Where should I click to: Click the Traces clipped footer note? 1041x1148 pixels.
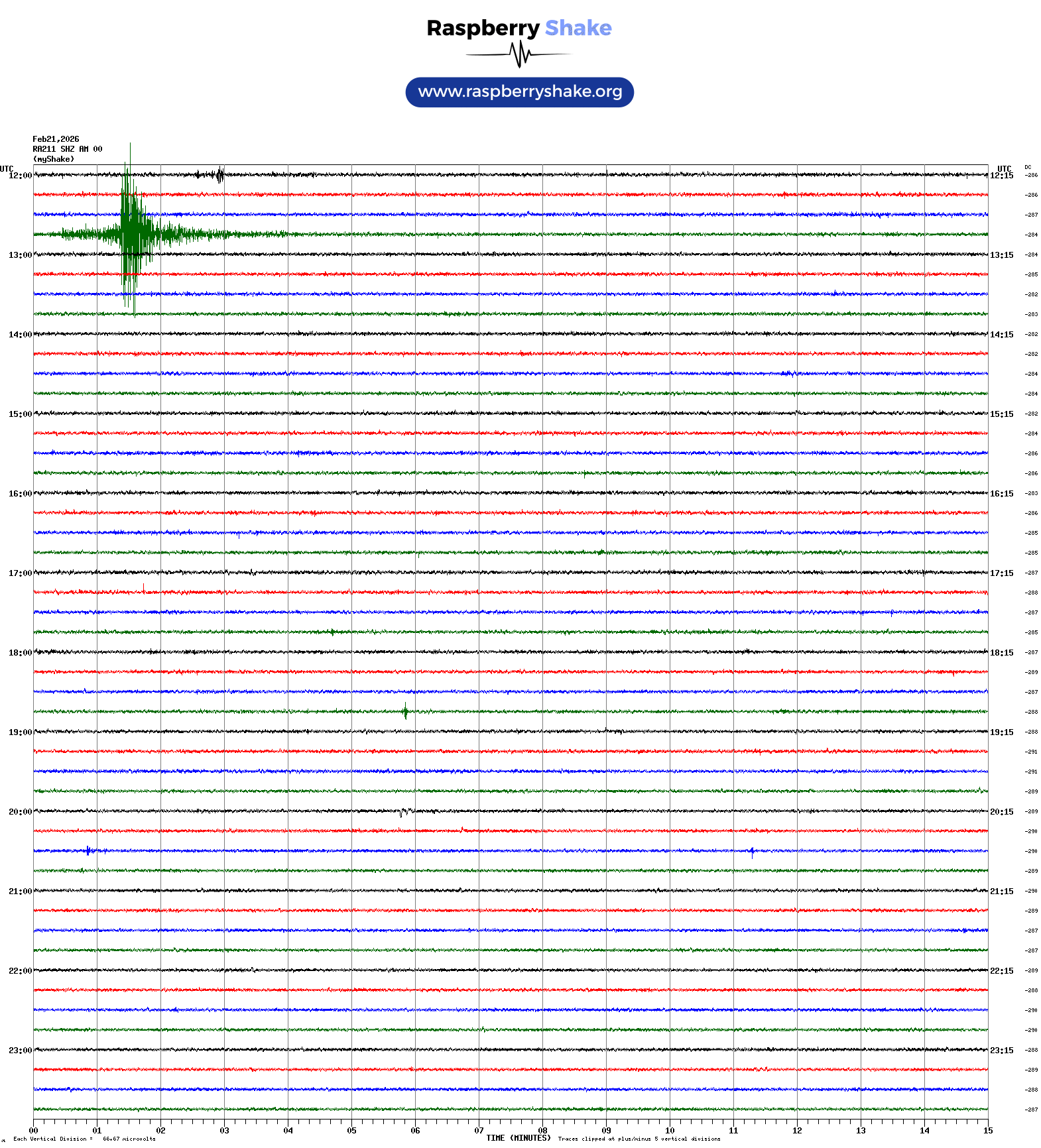coord(639,1139)
